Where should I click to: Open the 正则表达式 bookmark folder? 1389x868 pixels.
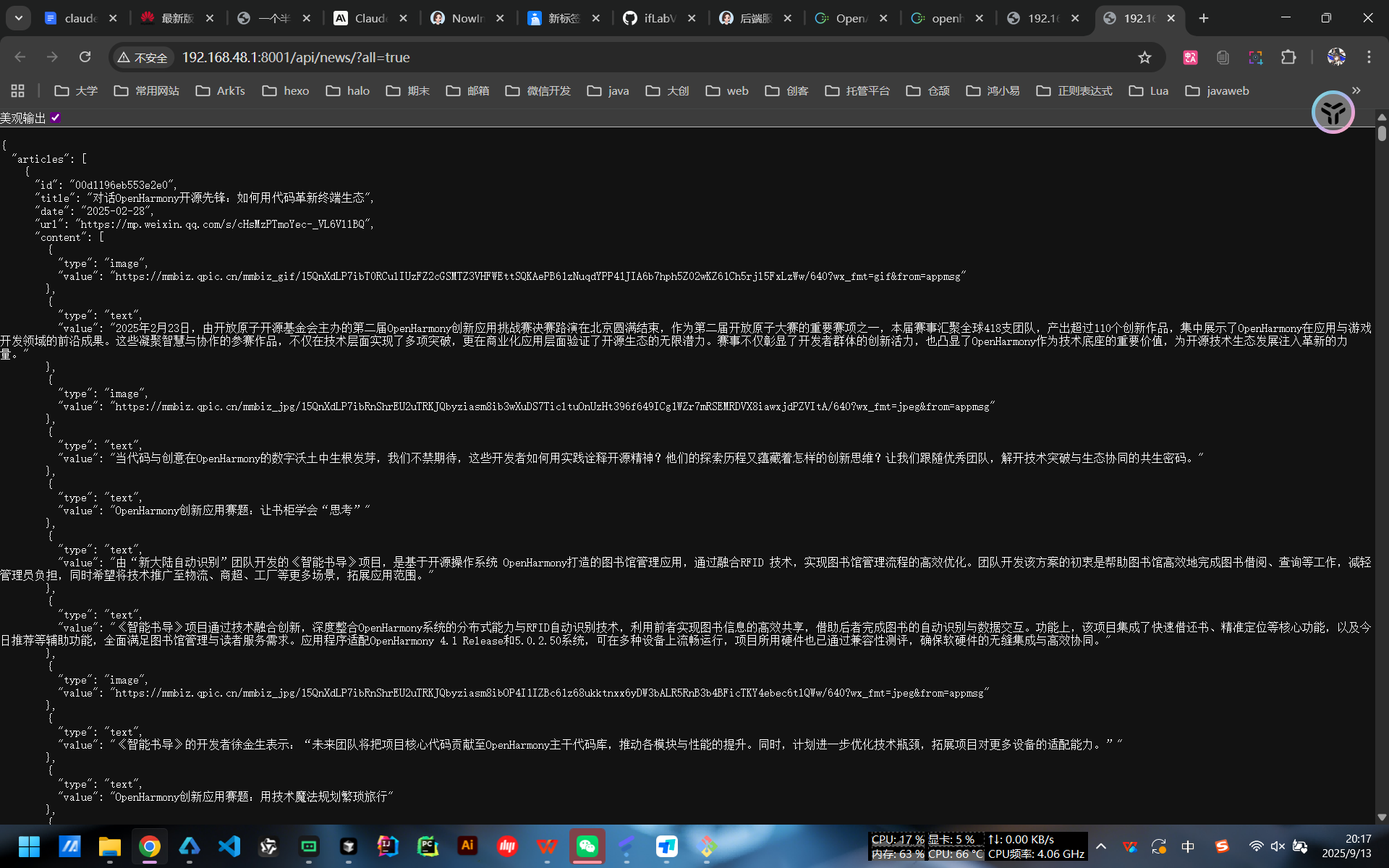point(1074,90)
